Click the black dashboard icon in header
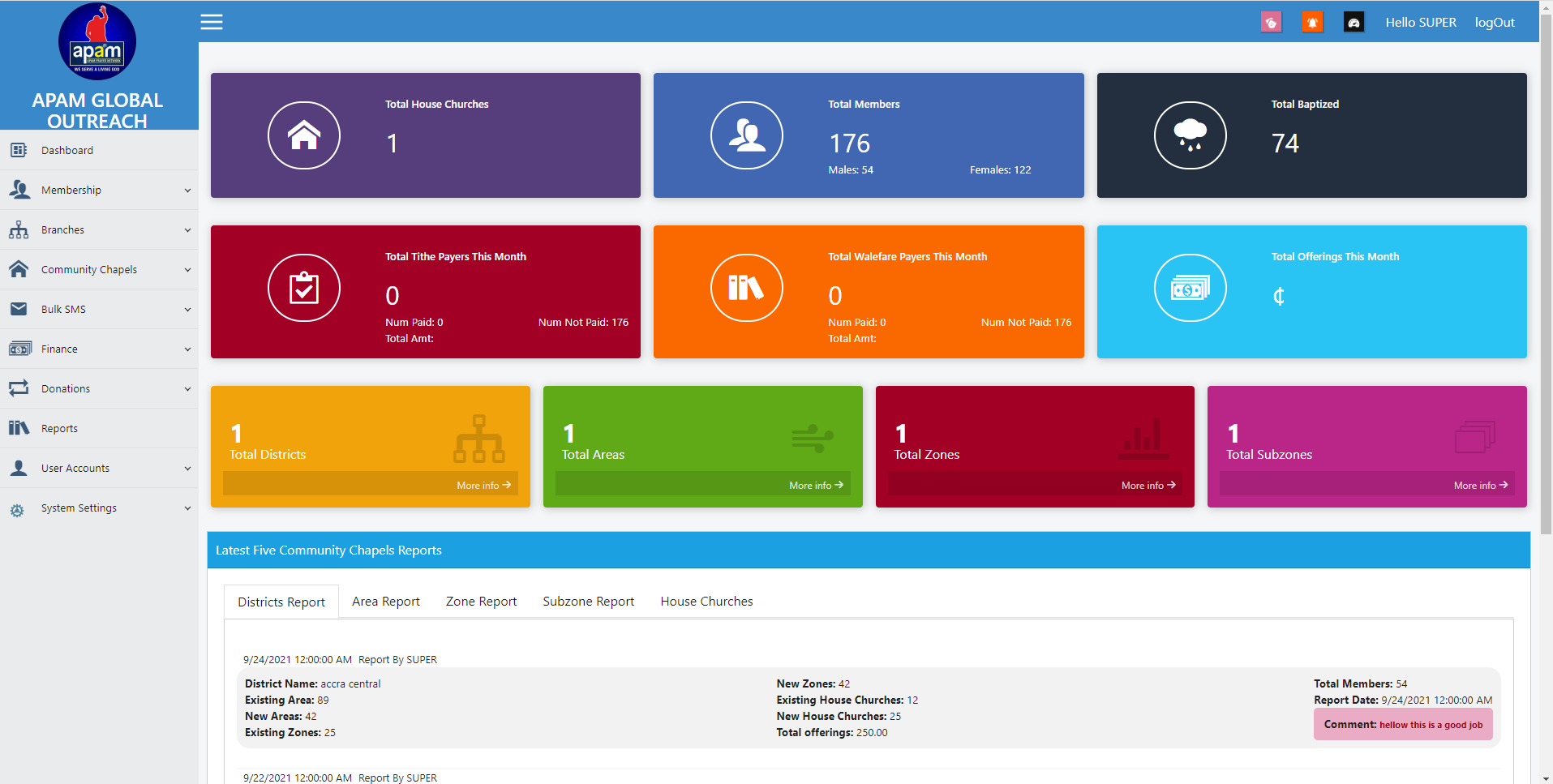1553x784 pixels. pyautogui.click(x=1354, y=22)
